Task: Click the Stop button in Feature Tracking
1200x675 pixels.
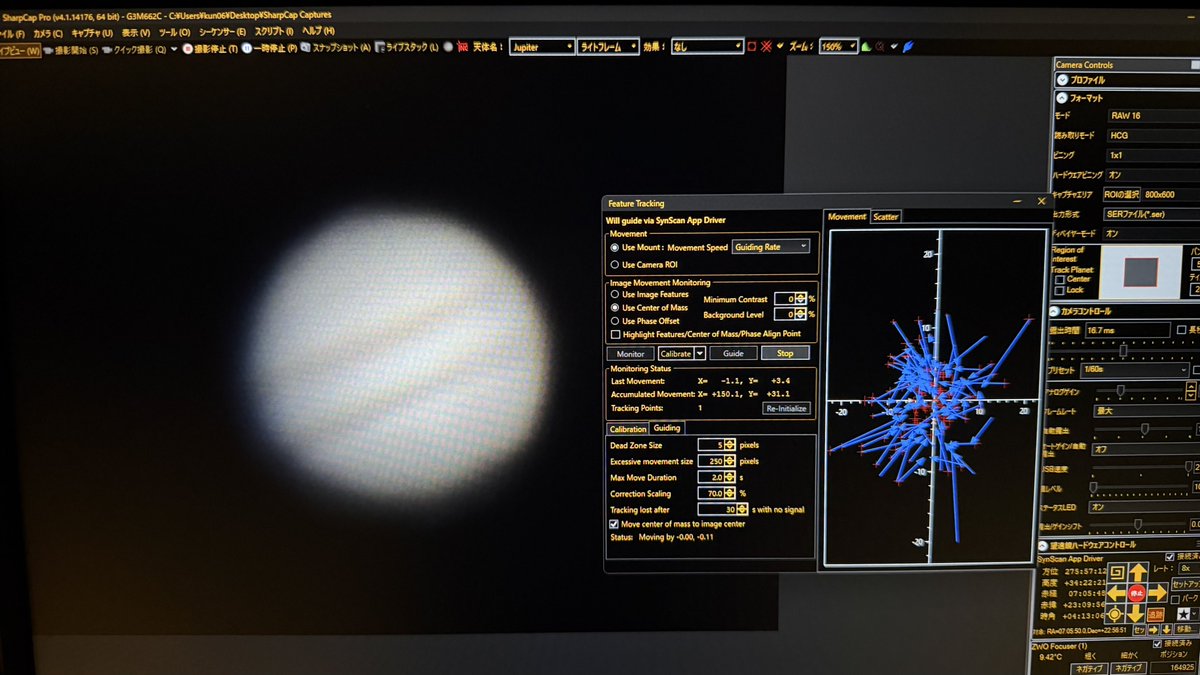Action: click(x=785, y=353)
